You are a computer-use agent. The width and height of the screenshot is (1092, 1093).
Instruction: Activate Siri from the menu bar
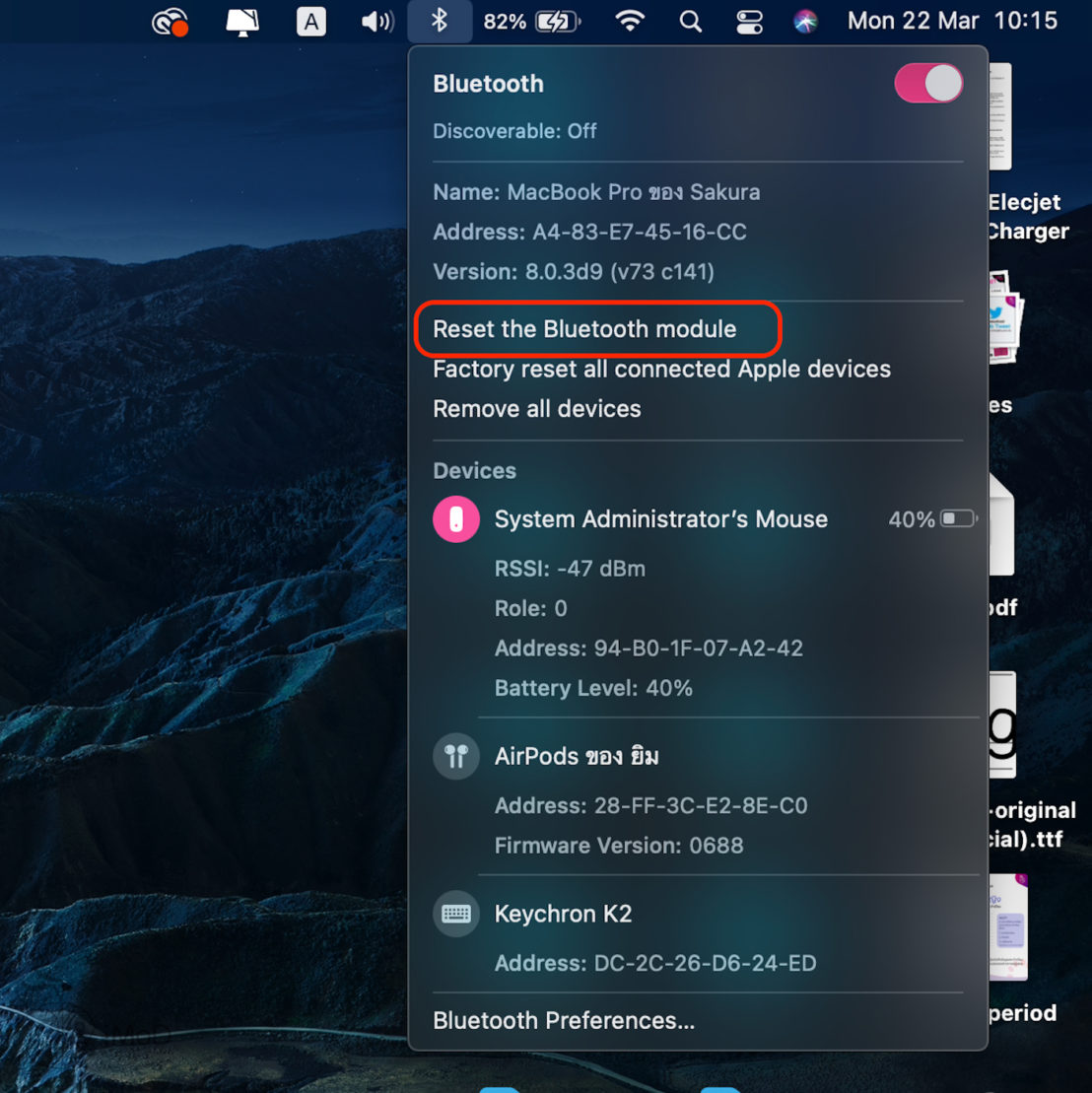coord(805,21)
